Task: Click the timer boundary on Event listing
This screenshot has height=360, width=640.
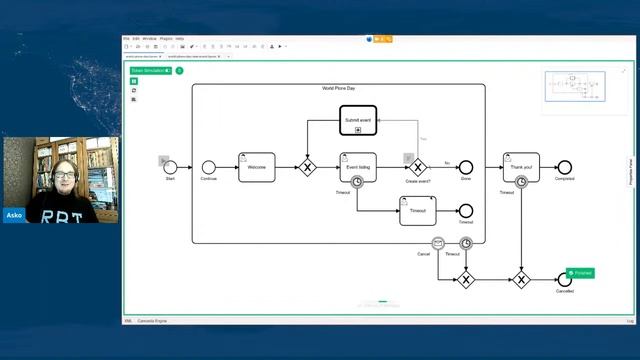Action: coord(357,182)
